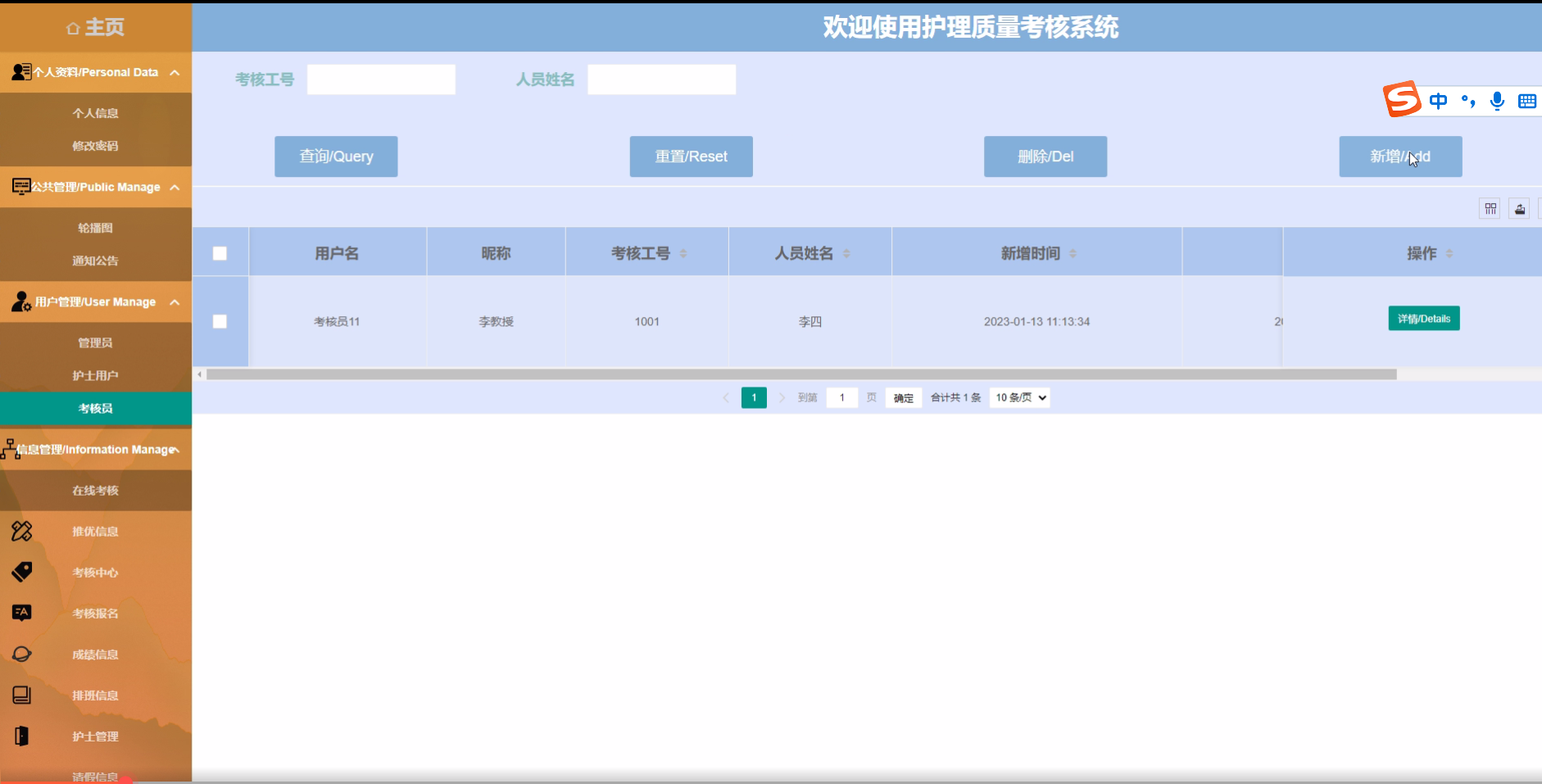Collapse the Personal Data section chevron
This screenshot has height=784, width=1542.
[x=175, y=72]
